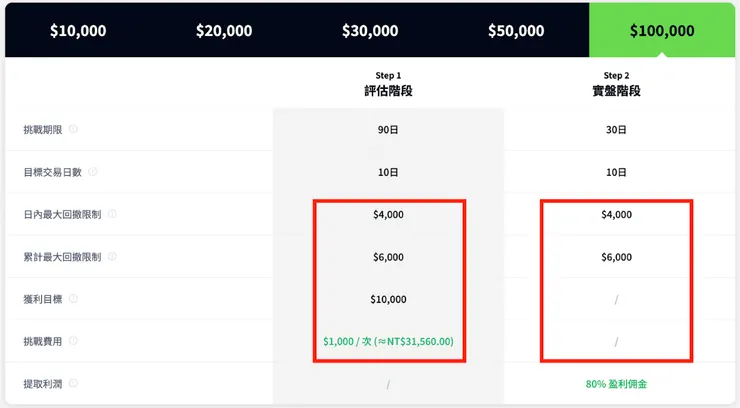
Task: Click info icon beside 目標交易日數
Action: coord(93,172)
